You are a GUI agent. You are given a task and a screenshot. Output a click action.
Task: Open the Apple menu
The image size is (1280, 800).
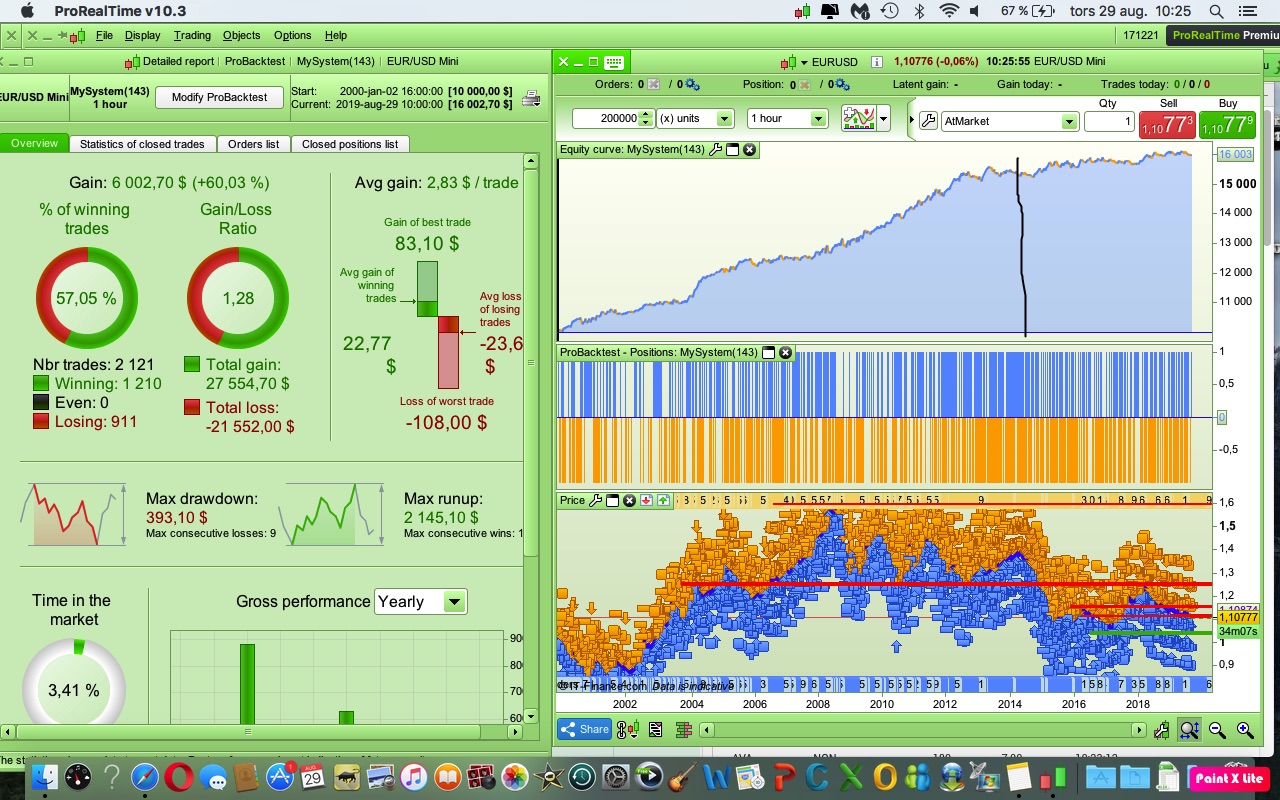pos(27,11)
